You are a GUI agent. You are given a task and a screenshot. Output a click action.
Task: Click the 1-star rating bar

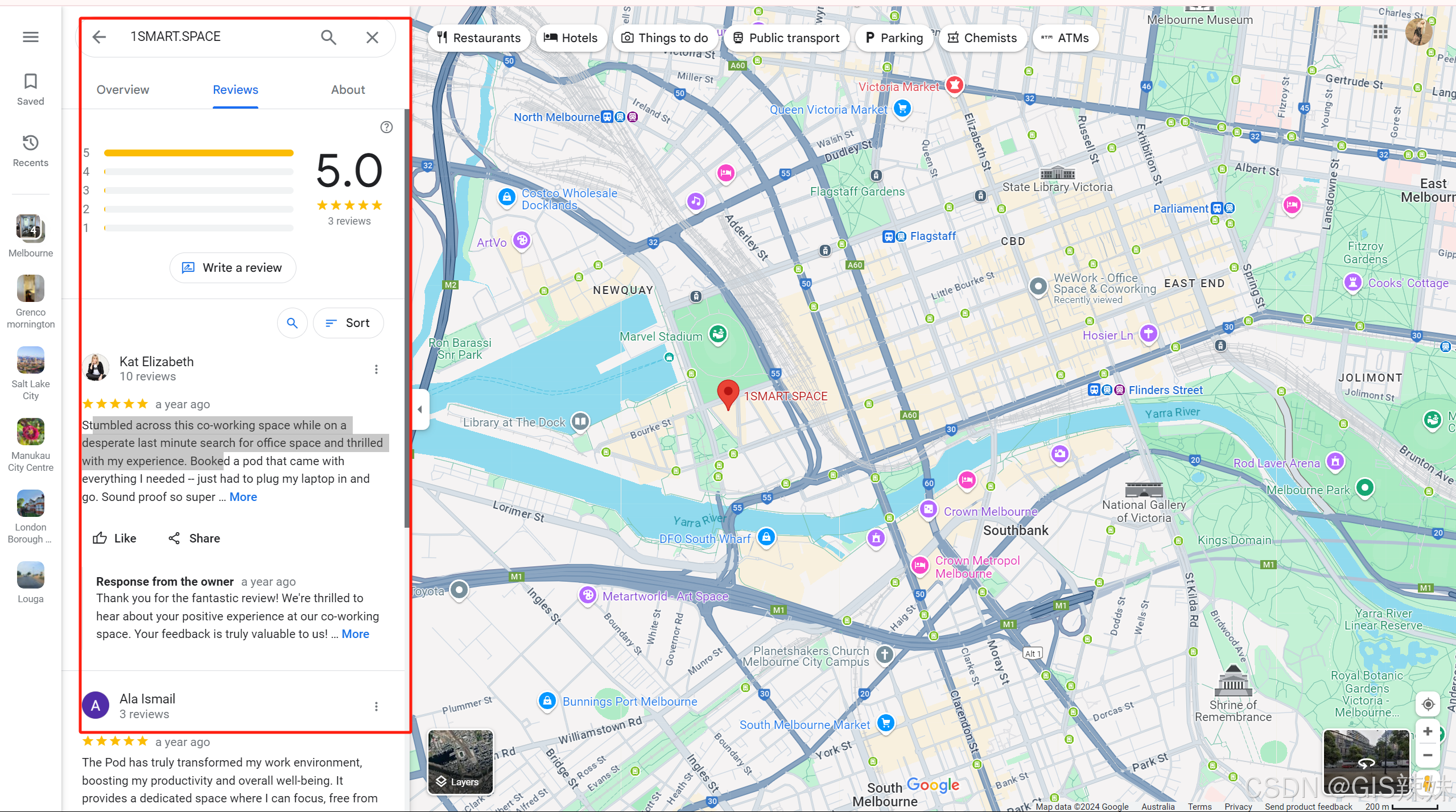199,228
